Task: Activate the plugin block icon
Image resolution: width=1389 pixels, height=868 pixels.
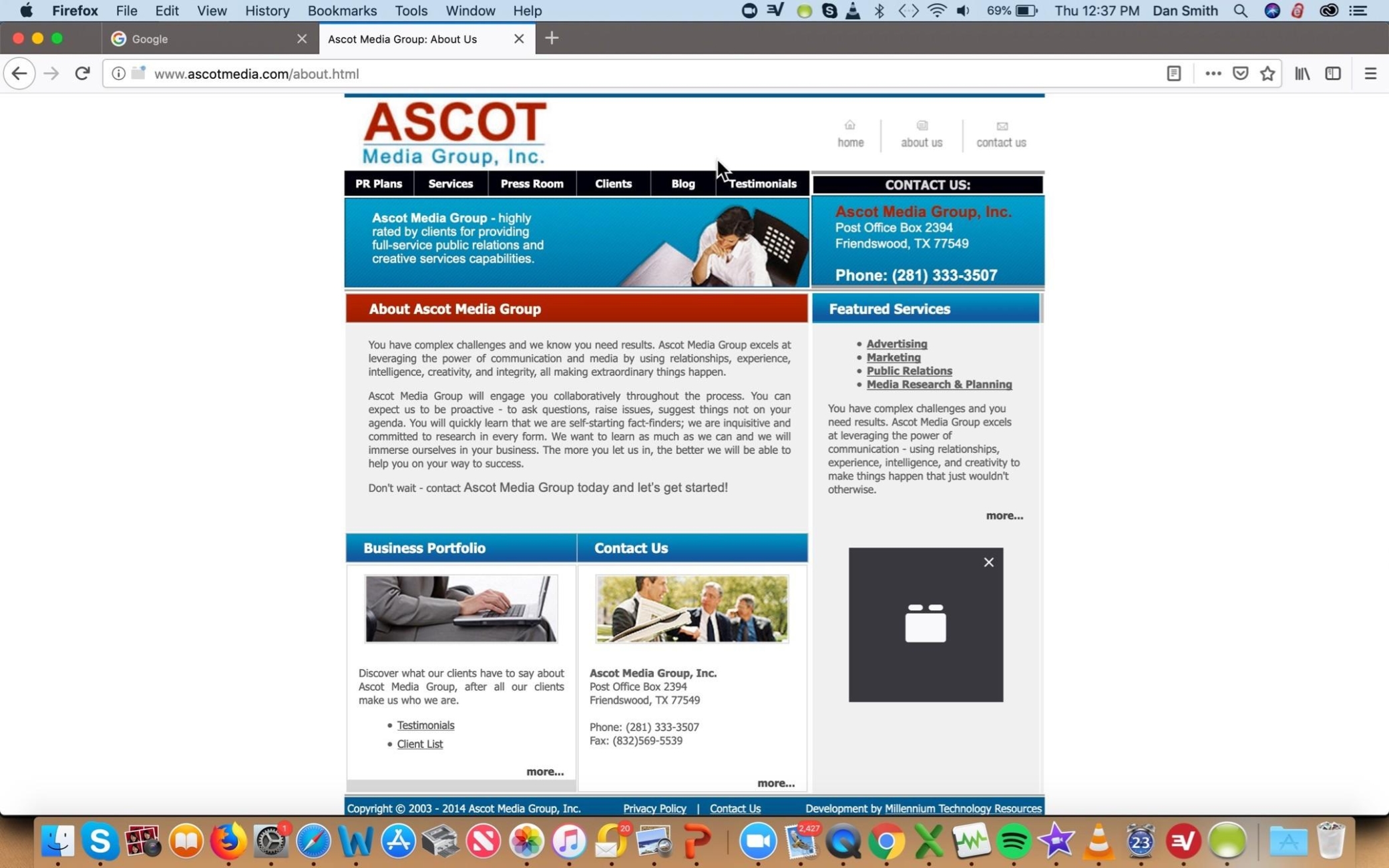Action: click(926, 624)
